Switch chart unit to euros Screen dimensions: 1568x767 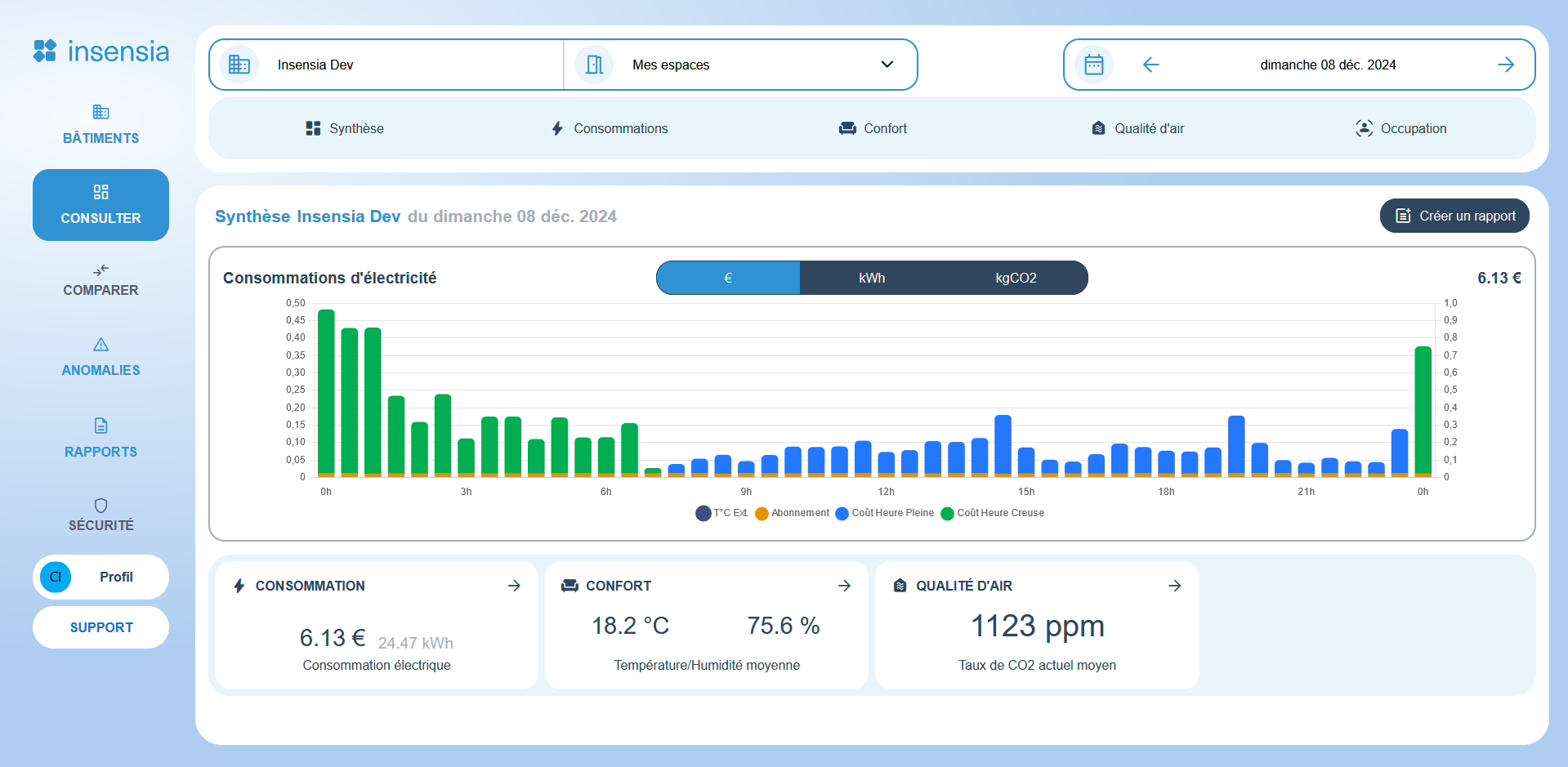[x=728, y=278]
